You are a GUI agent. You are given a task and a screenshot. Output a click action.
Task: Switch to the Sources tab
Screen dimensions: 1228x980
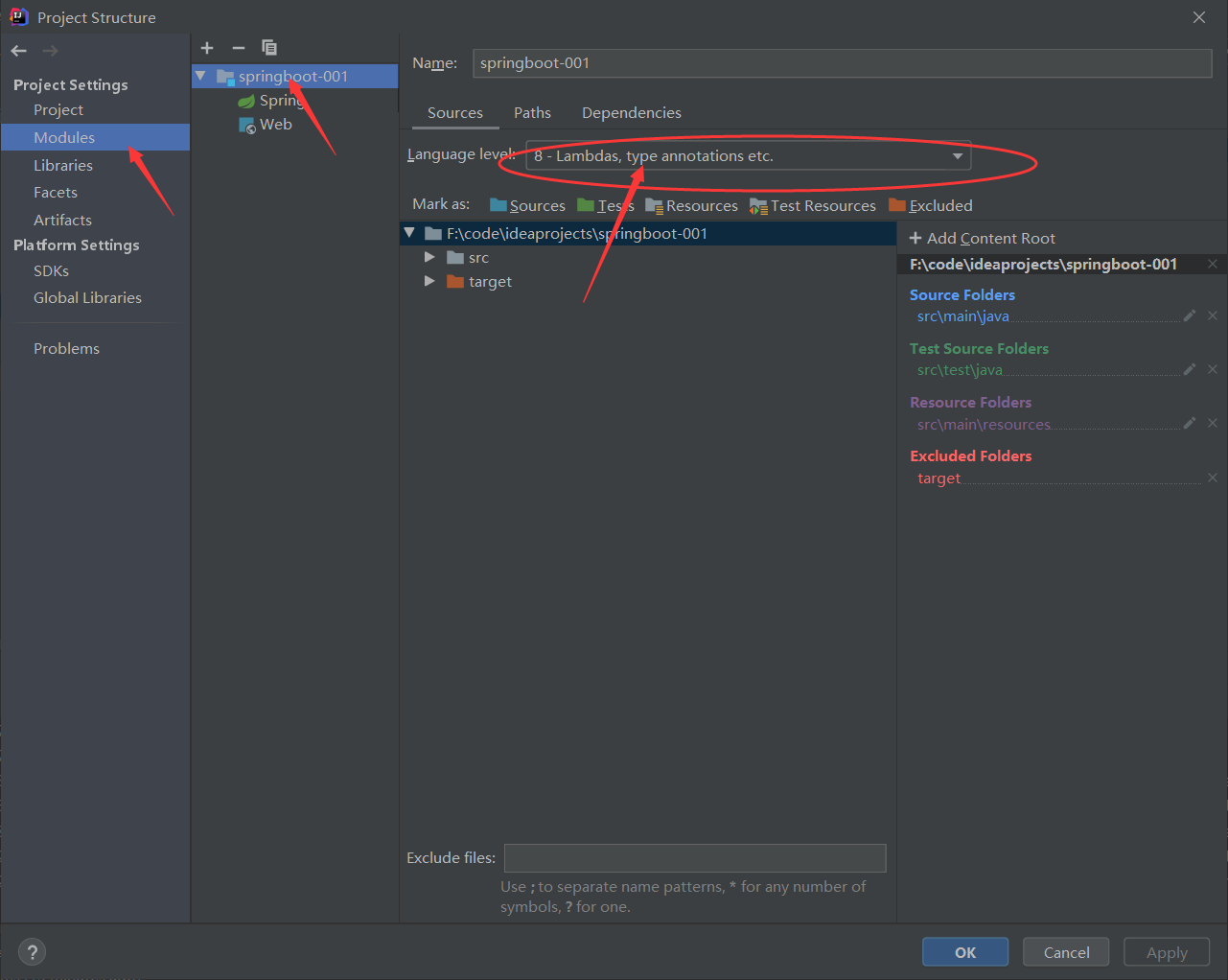pyautogui.click(x=455, y=113)
